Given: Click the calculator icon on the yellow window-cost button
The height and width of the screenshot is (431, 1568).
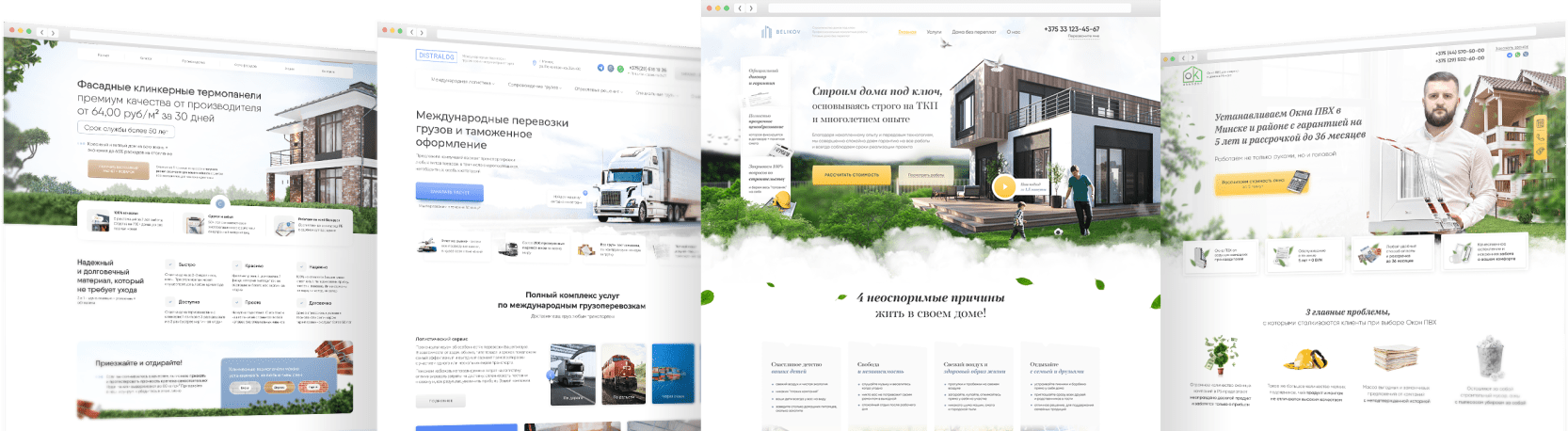Looking at the screenshot, I should [1298, 179].
